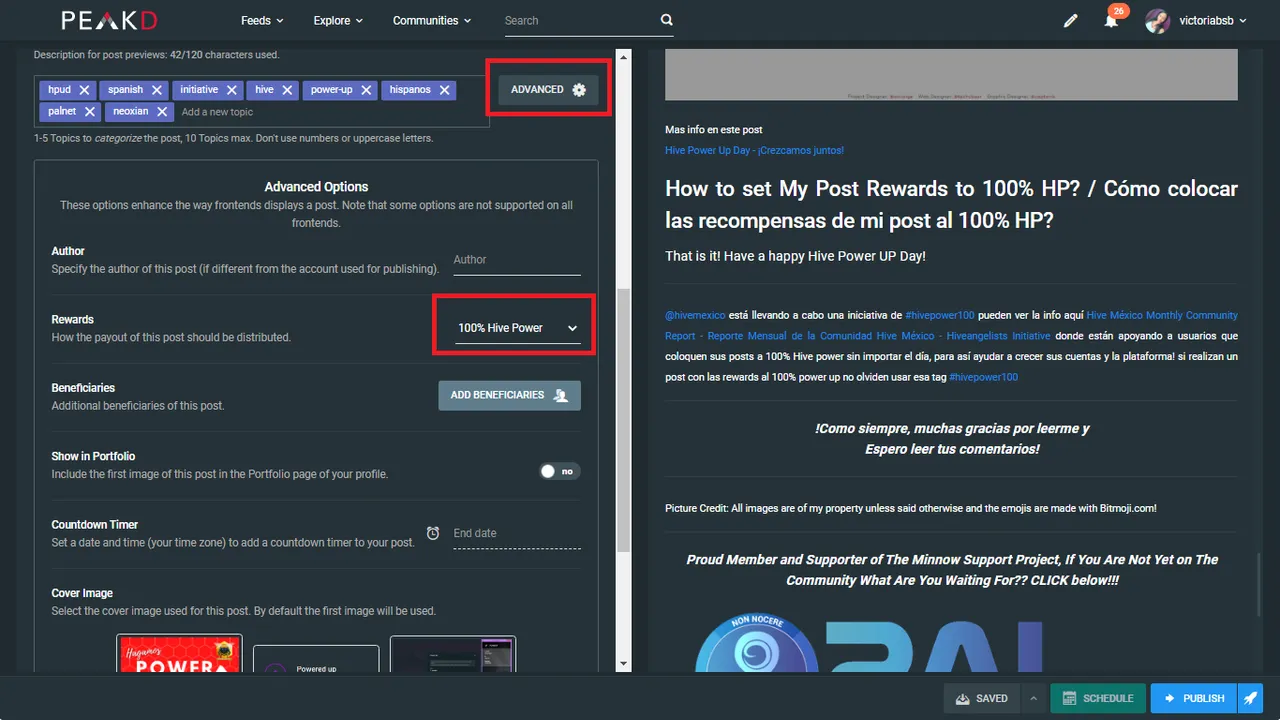Remove the hispanos topic tag
This screenshot has height=720, width=1280.
point(444,90)
